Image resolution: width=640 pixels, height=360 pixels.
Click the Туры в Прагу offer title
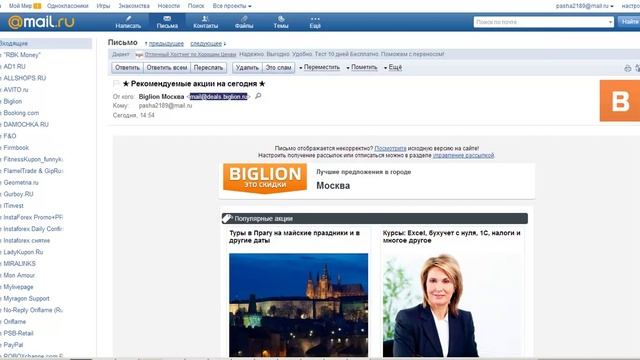pyautogui.click(x=295, y=237)
